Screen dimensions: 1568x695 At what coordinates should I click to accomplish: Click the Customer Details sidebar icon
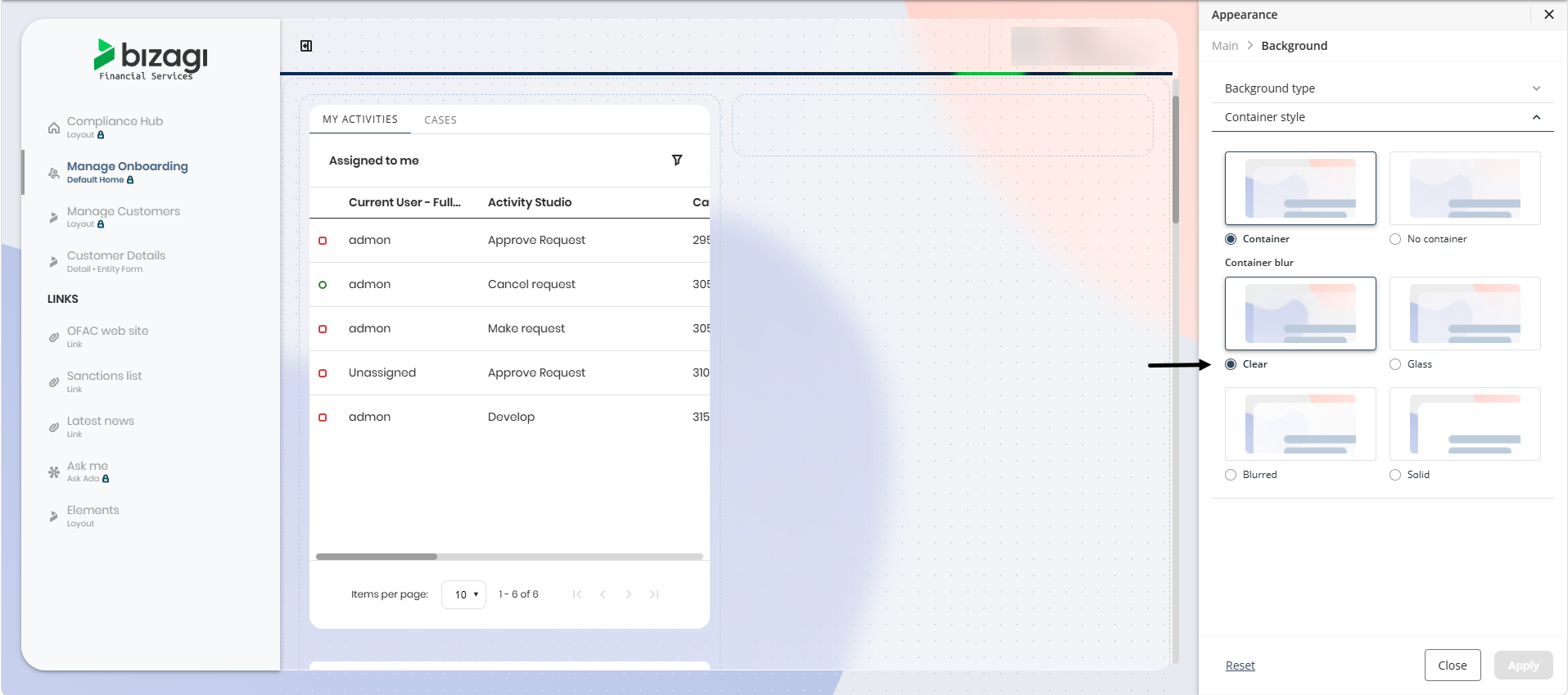point(54,262)
